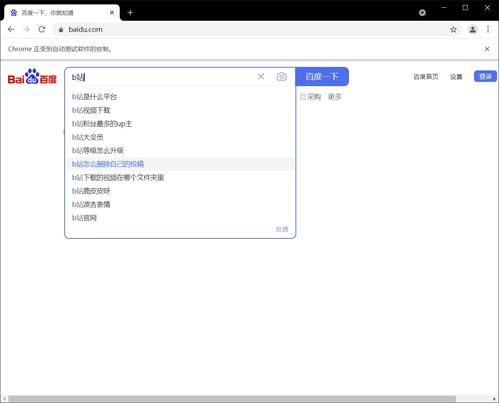Click the site lock icon in address bar
Image resolution: width=499 pixels, height=403 pixels.
coord(61,30)
